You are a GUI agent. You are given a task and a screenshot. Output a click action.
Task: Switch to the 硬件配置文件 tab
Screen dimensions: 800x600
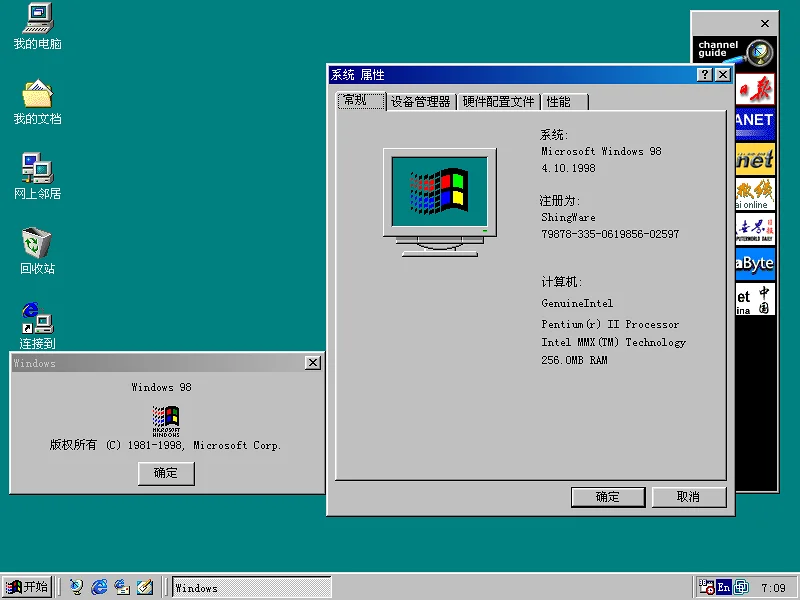pyautogui.click(x=498, y=102)
